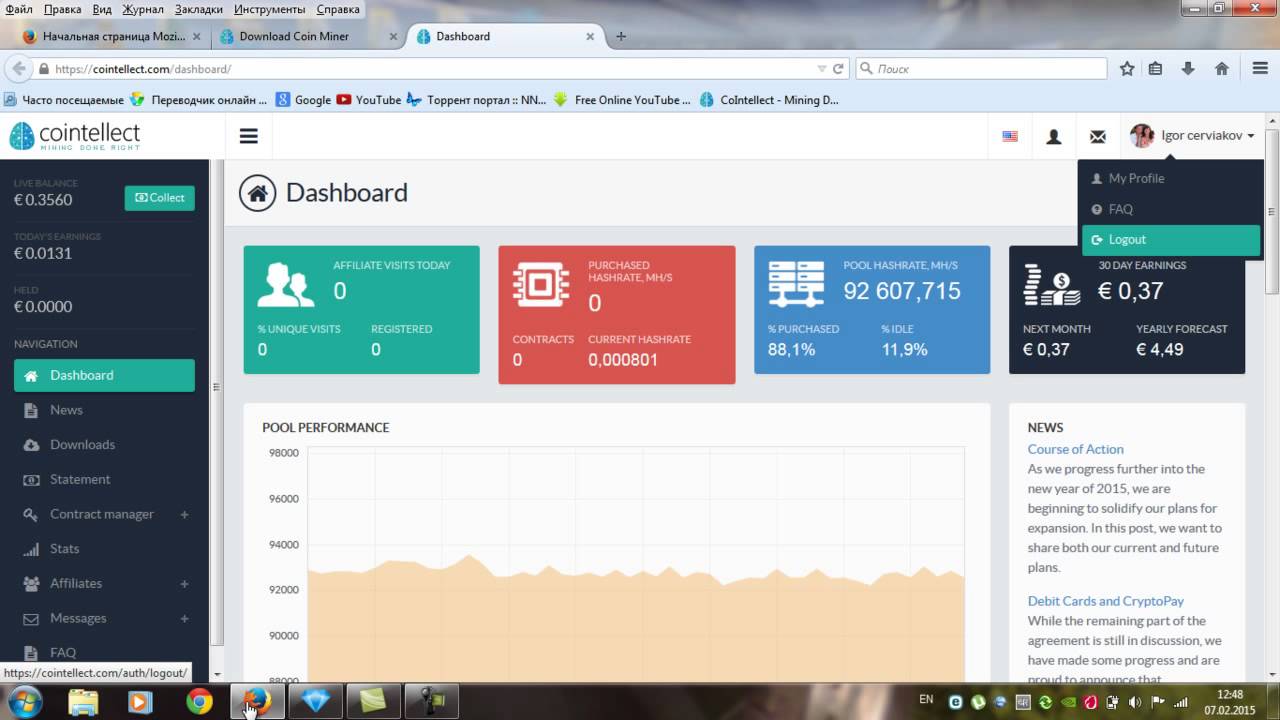This screenshot has height=720, width=1280.
Task: Open the Firefox downloads arrow icon
Action: tap(1188, 69)
